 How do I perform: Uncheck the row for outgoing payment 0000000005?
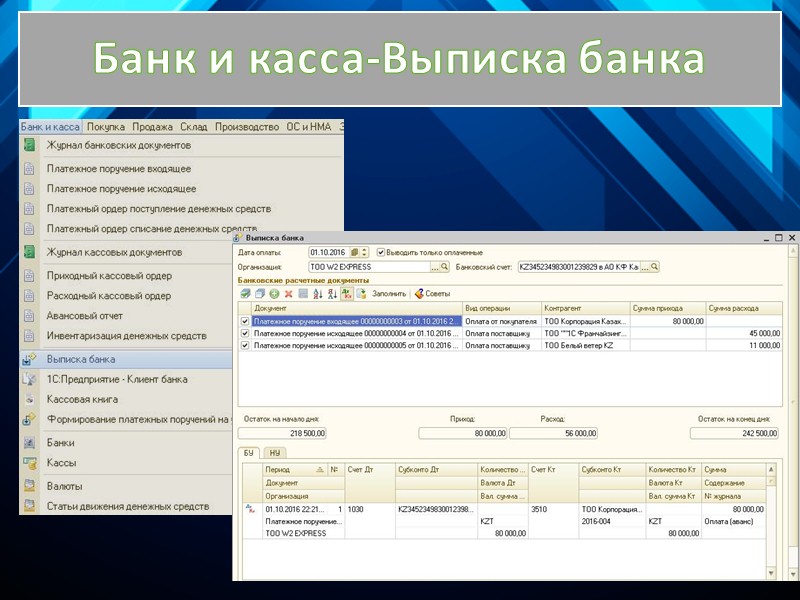point(245,345)
